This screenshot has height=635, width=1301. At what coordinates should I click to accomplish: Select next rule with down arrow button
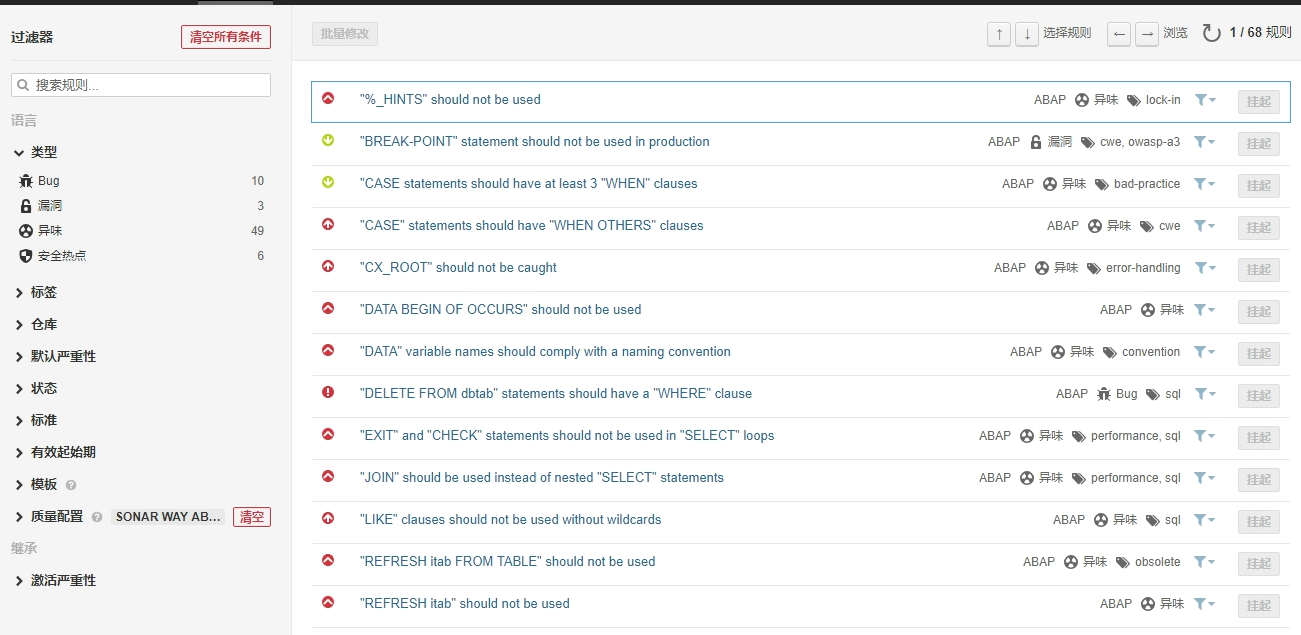pyautogui.click(x=1026, y=33)
